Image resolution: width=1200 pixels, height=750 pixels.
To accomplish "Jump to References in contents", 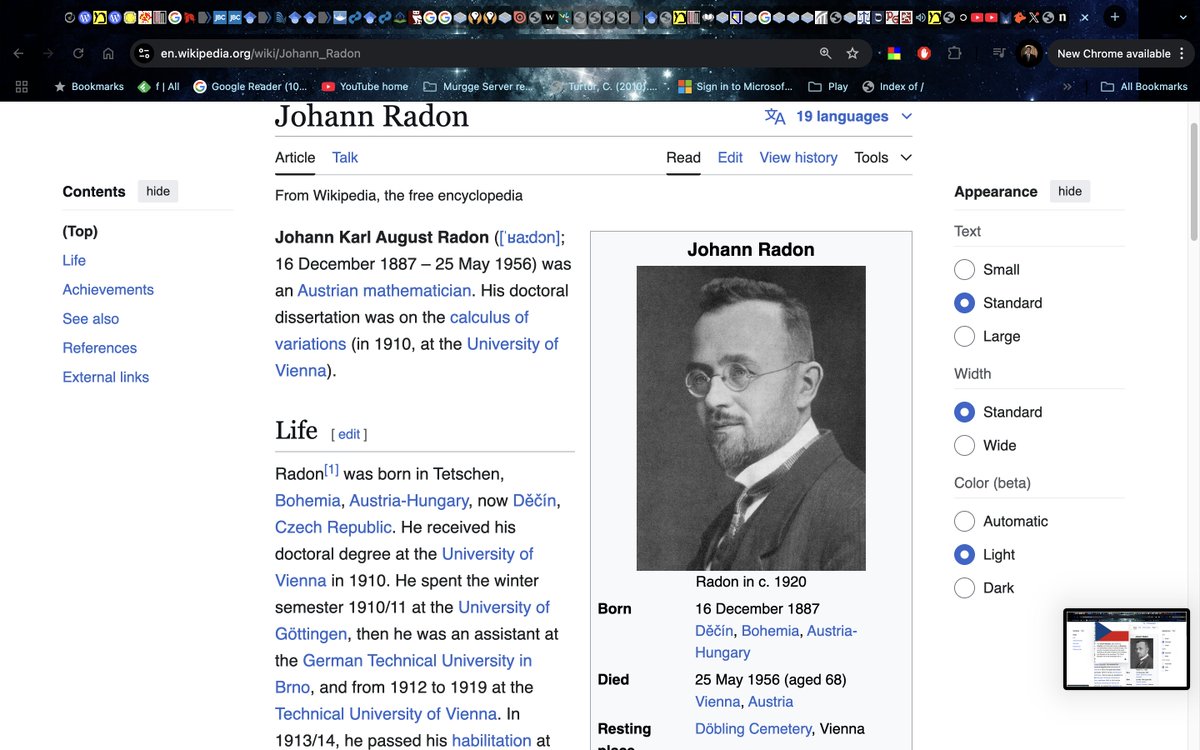I will [x=99, y=348].
